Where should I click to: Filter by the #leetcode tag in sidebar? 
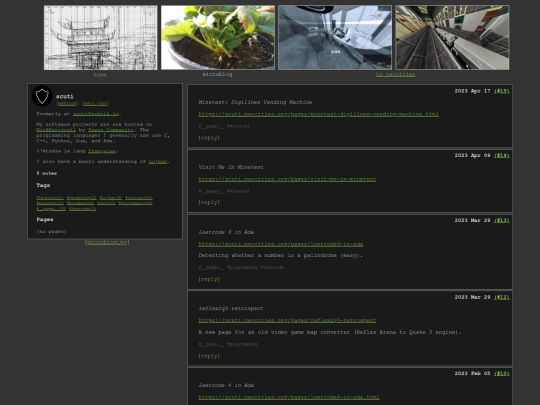click(x=83, y=209)
